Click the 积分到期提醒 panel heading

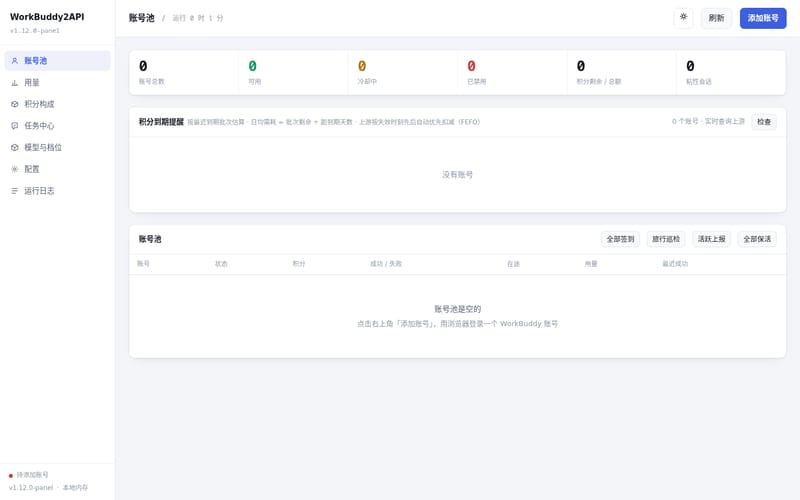[161, 121]
